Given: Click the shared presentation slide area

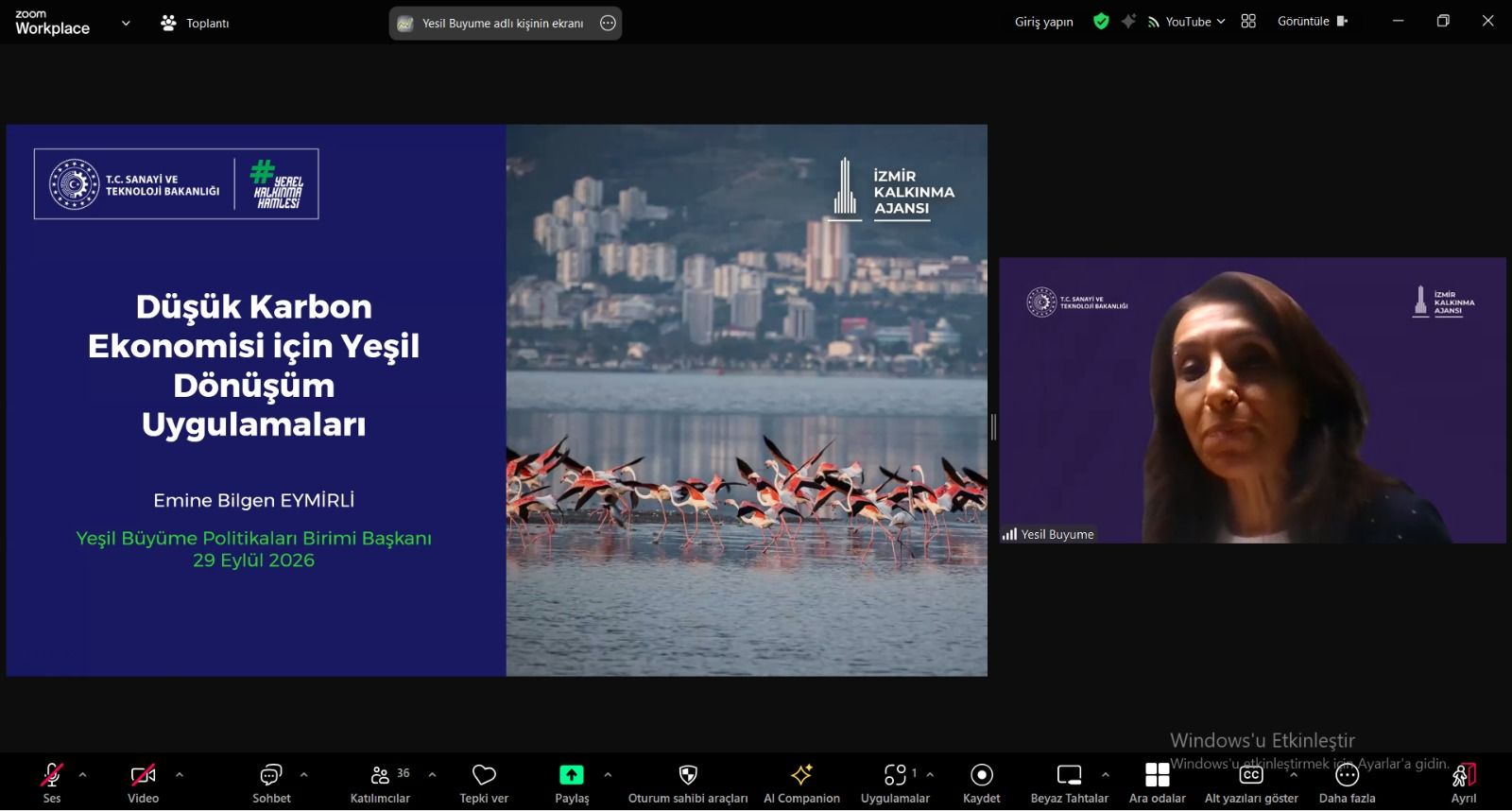Looking at the screenshot, I should (497, 400).
